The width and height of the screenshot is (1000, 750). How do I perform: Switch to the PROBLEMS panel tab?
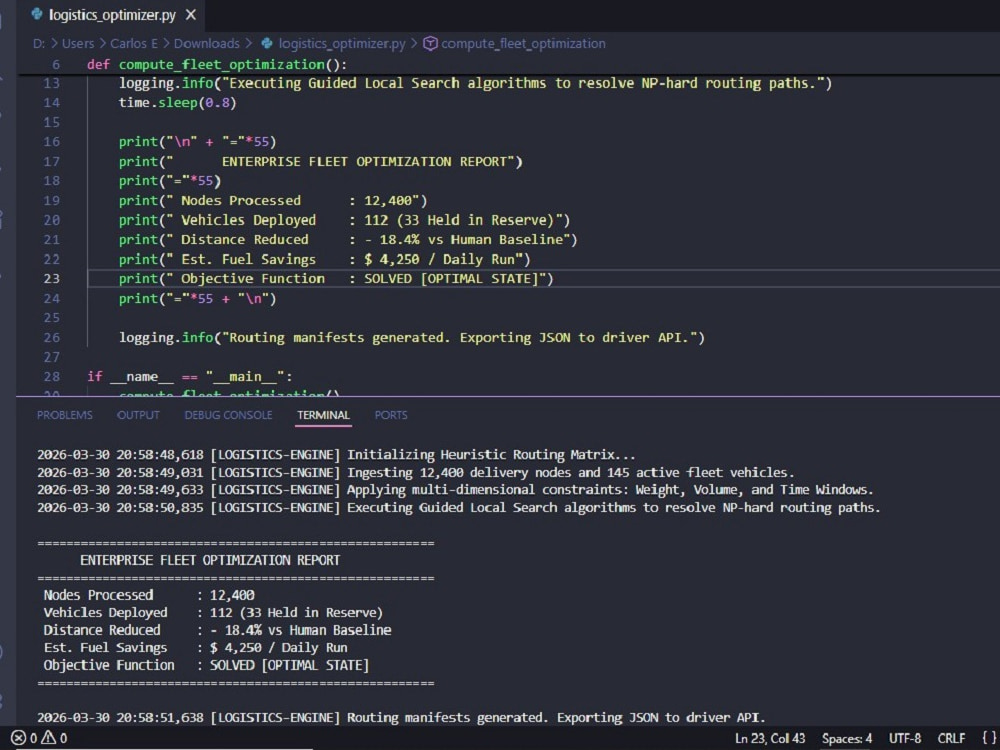point(64,415)
